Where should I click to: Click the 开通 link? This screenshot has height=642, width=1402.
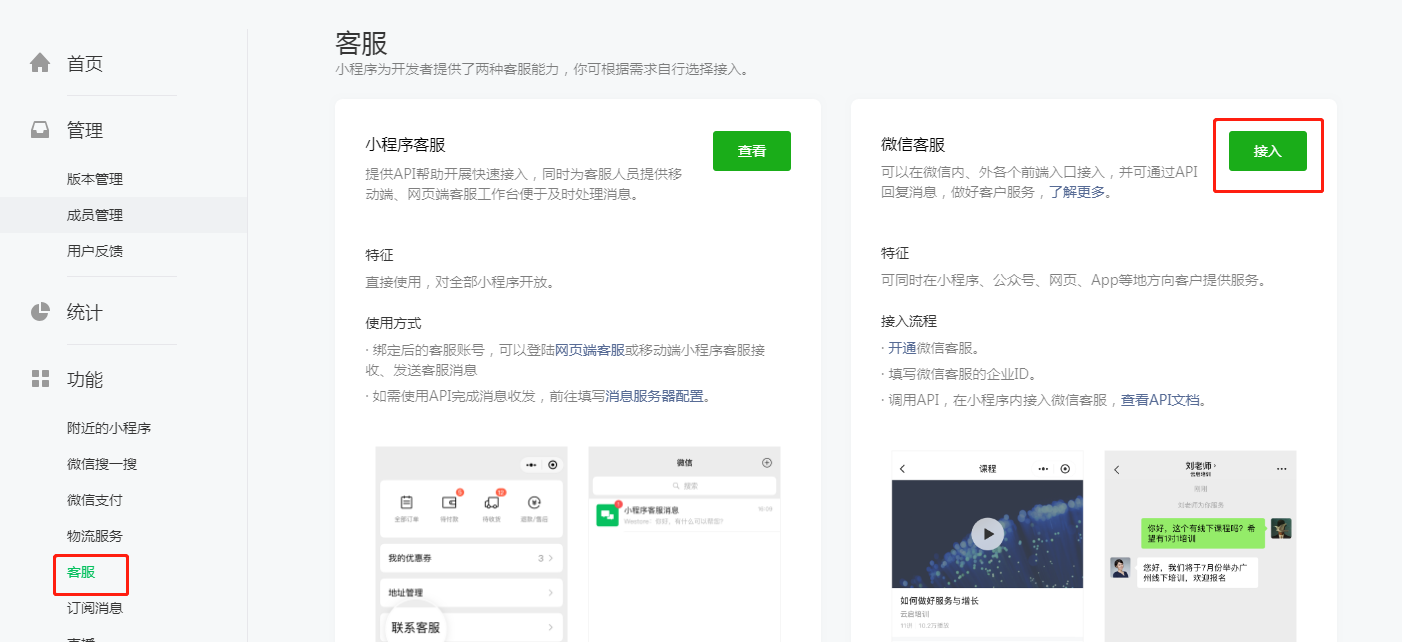coord(902,348)
